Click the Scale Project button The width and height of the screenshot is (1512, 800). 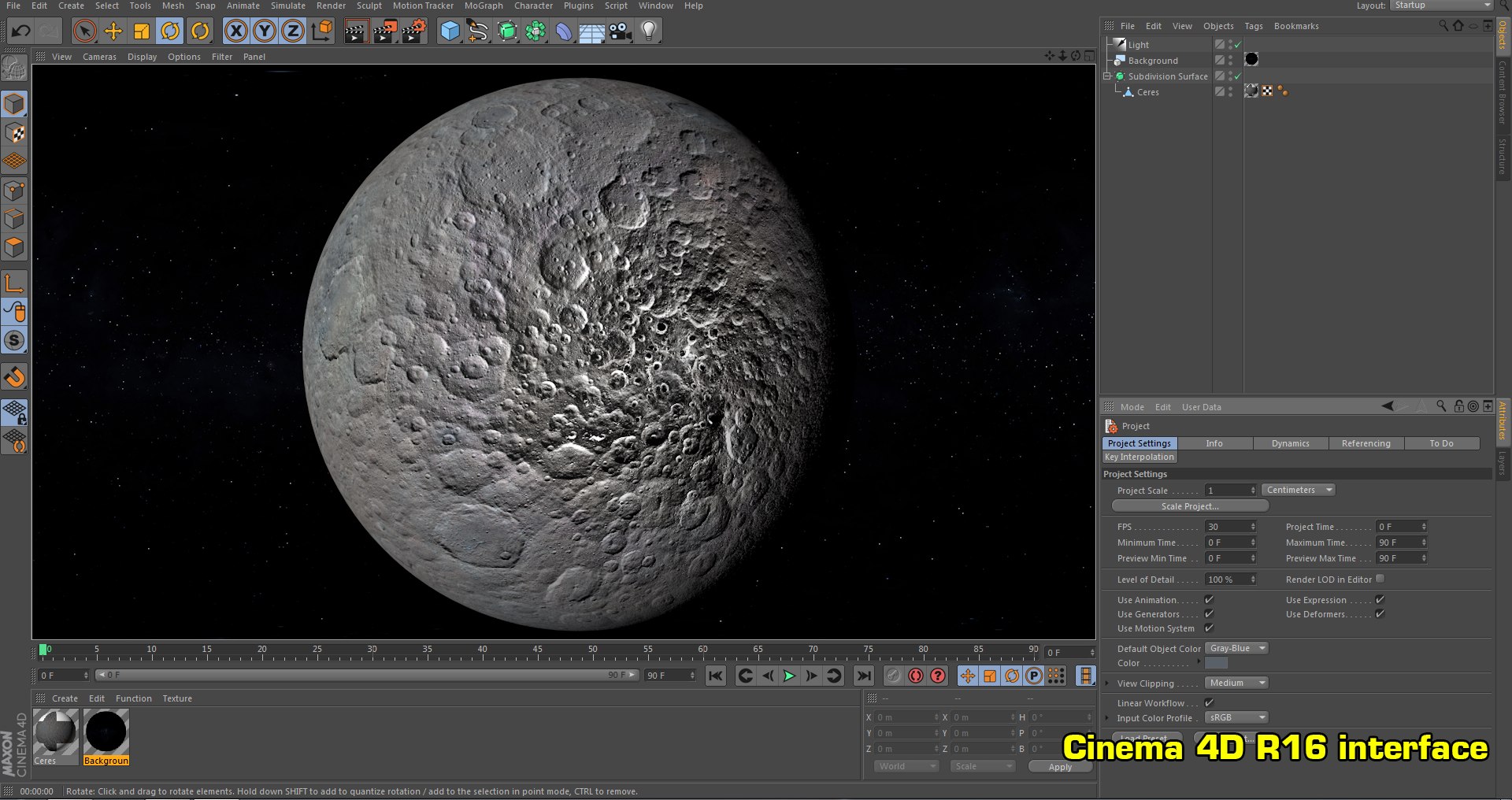click(1190, 506)
